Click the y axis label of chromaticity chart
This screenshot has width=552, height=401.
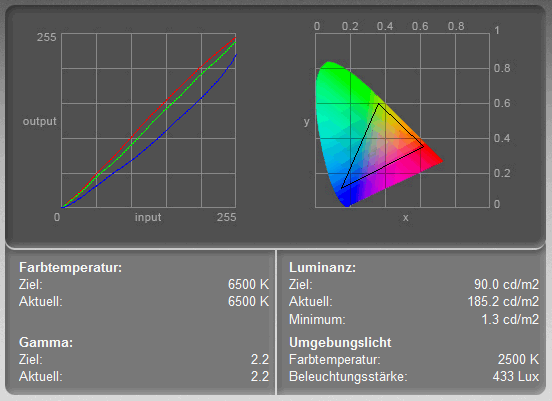point(307,122)
